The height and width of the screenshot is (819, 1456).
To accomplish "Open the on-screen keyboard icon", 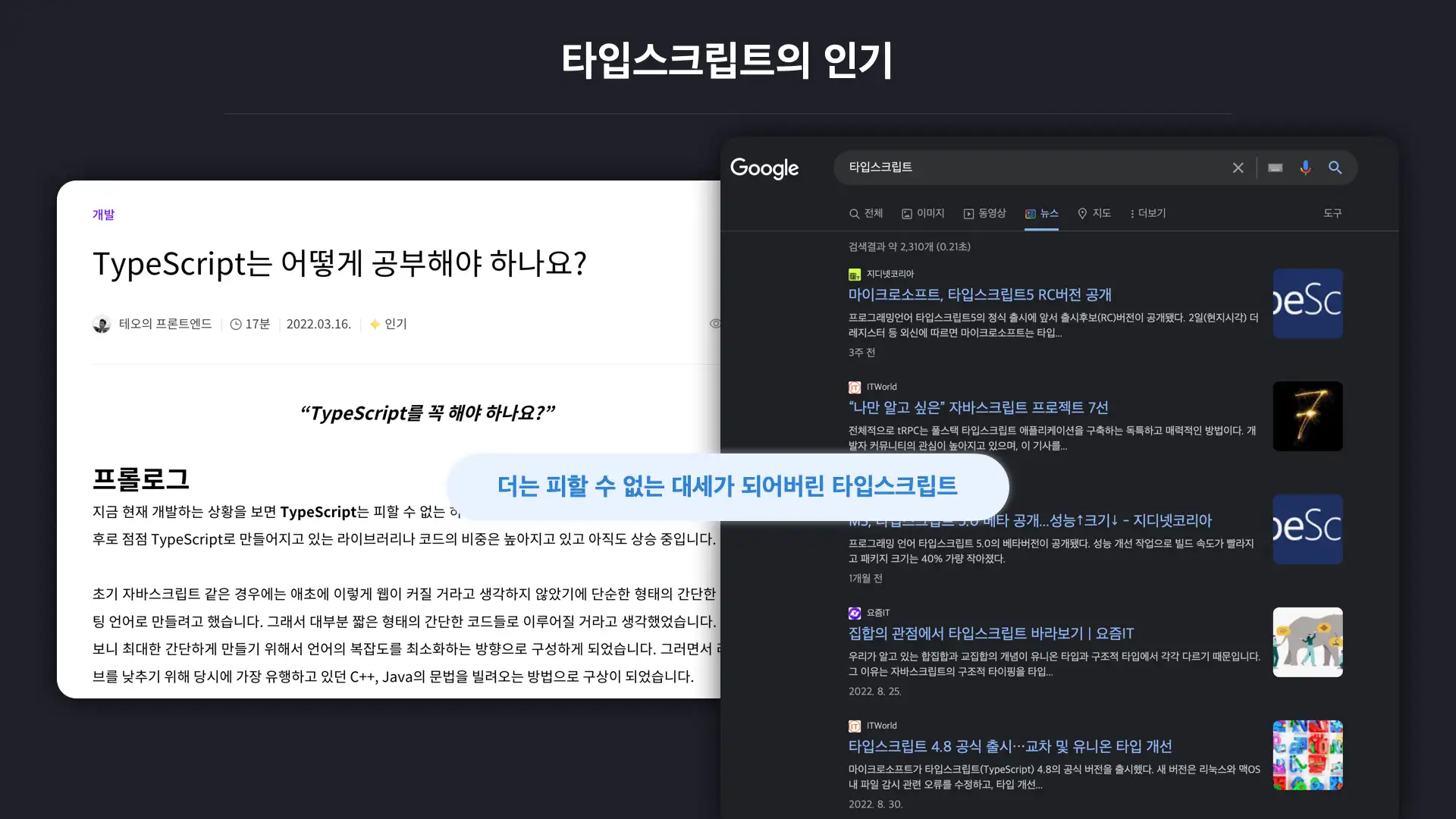I will 1275,168.
